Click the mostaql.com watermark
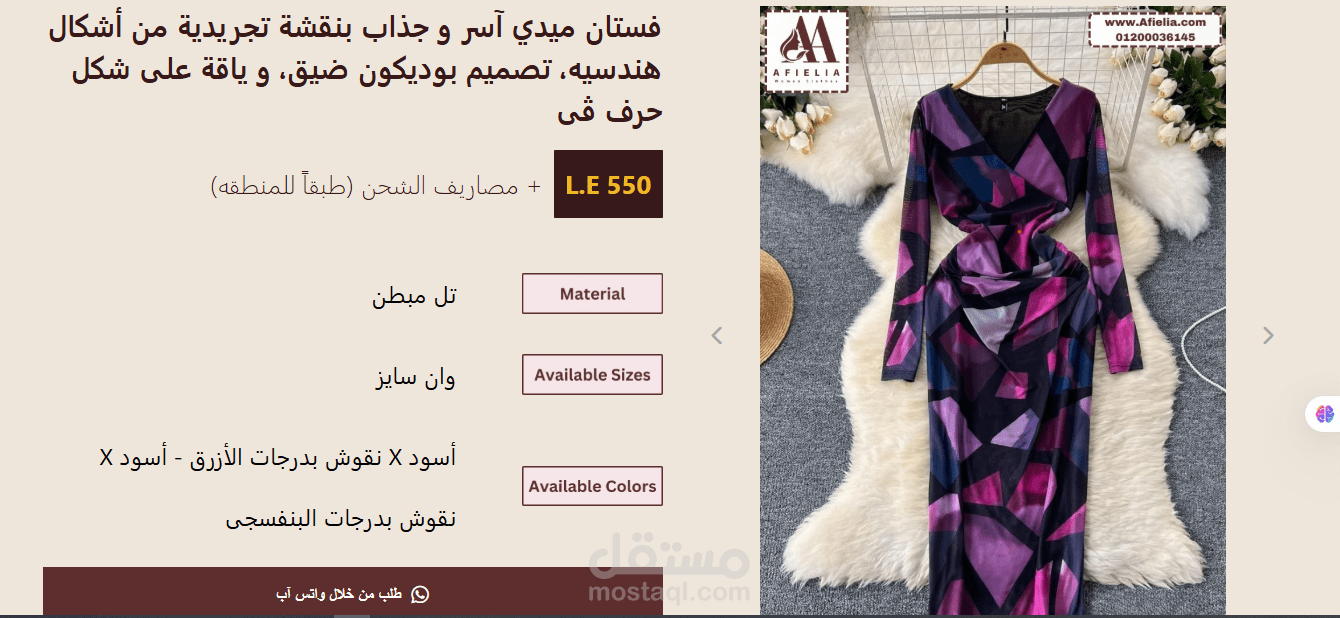This screenshot has width=1340, height=618. tap(668, 574)
